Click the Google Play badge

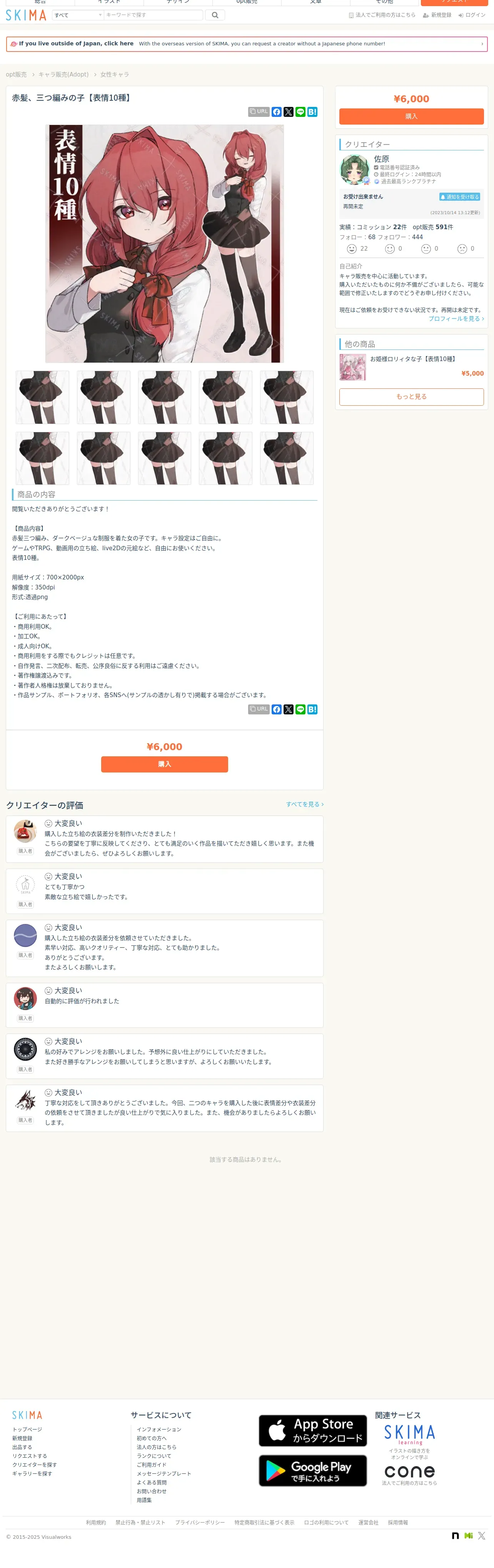tap(312, 1471)
